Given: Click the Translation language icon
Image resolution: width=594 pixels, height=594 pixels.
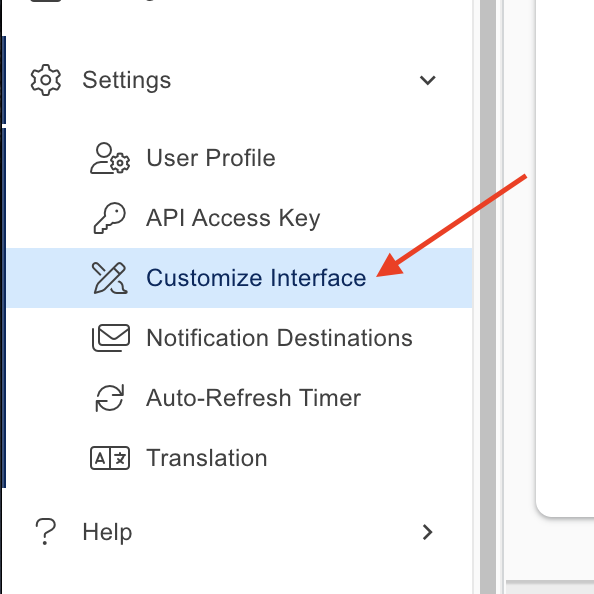Looking at the screenshot, I should click(x=110, y=458).
